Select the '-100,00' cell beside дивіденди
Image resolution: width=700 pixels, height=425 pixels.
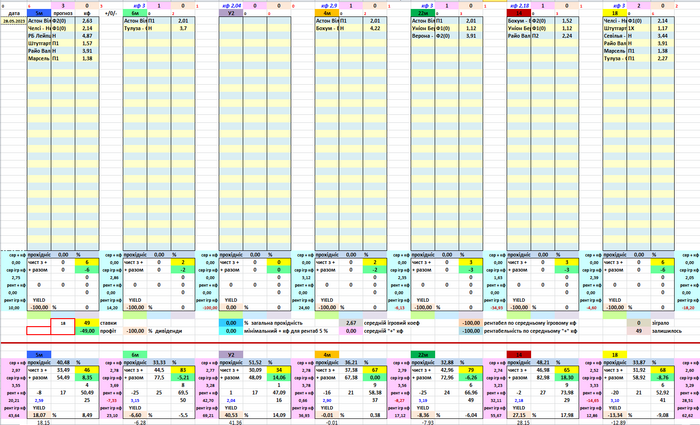coord(135,331)
